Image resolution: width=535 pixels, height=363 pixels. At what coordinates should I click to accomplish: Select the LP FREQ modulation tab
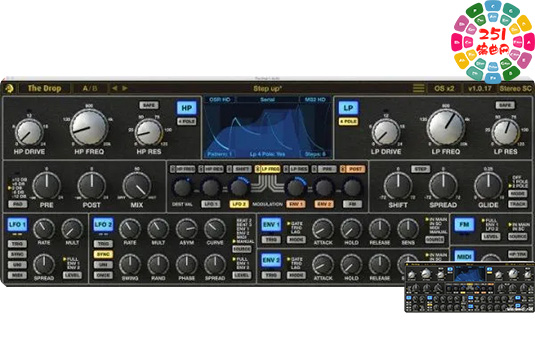pyautogui.click(x=268, y=169)
